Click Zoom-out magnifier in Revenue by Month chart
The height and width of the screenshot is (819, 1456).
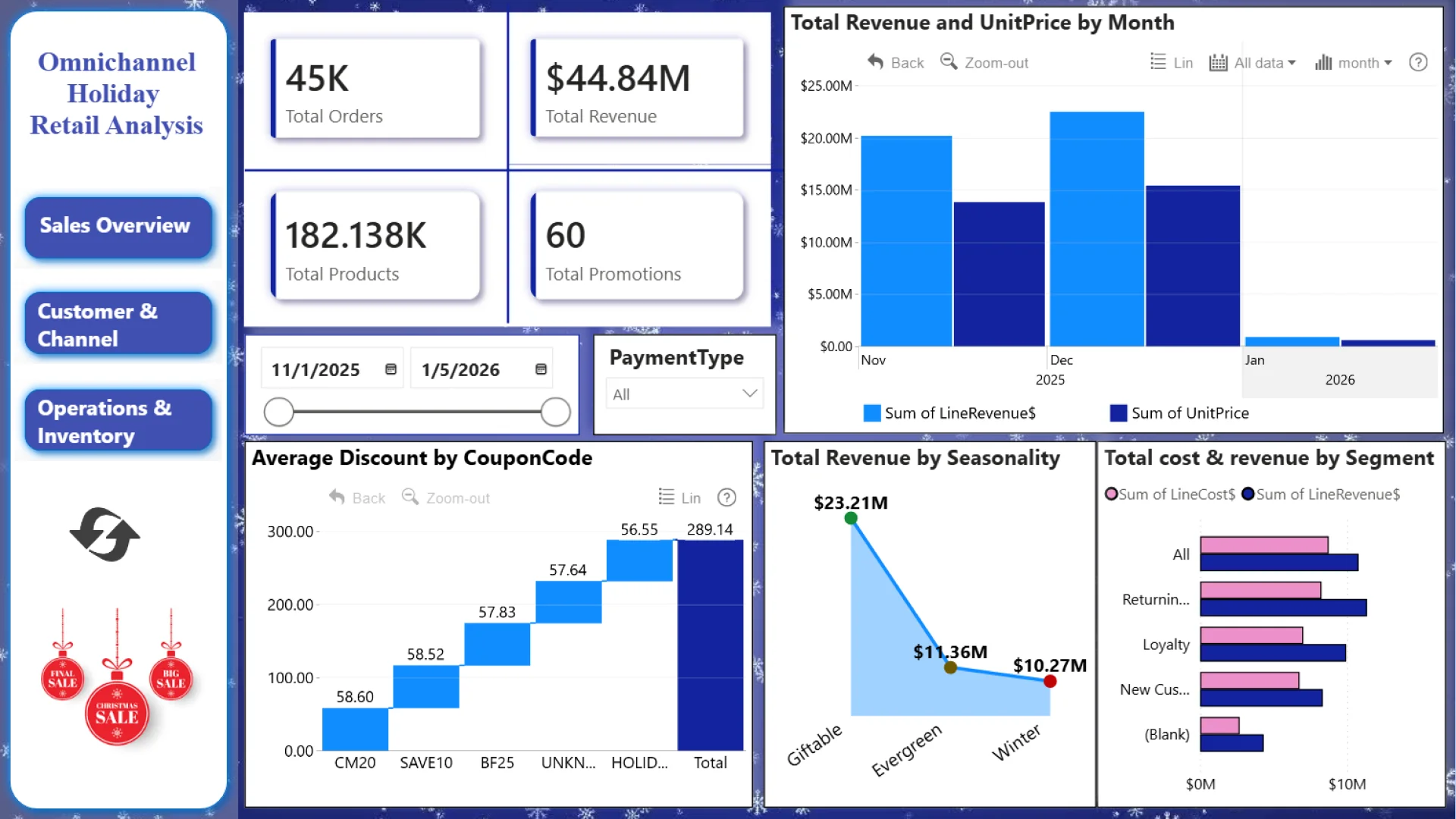click(x=949, y=61)
